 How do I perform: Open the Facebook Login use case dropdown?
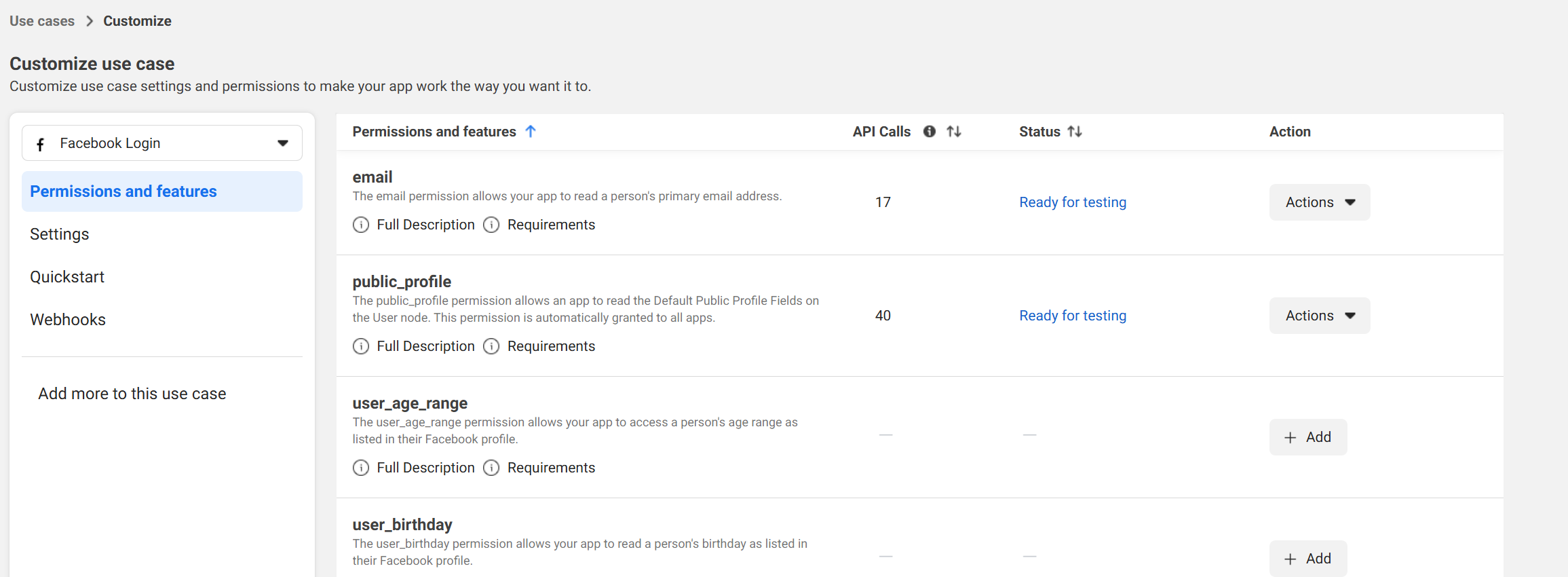(x=162, y=143)
